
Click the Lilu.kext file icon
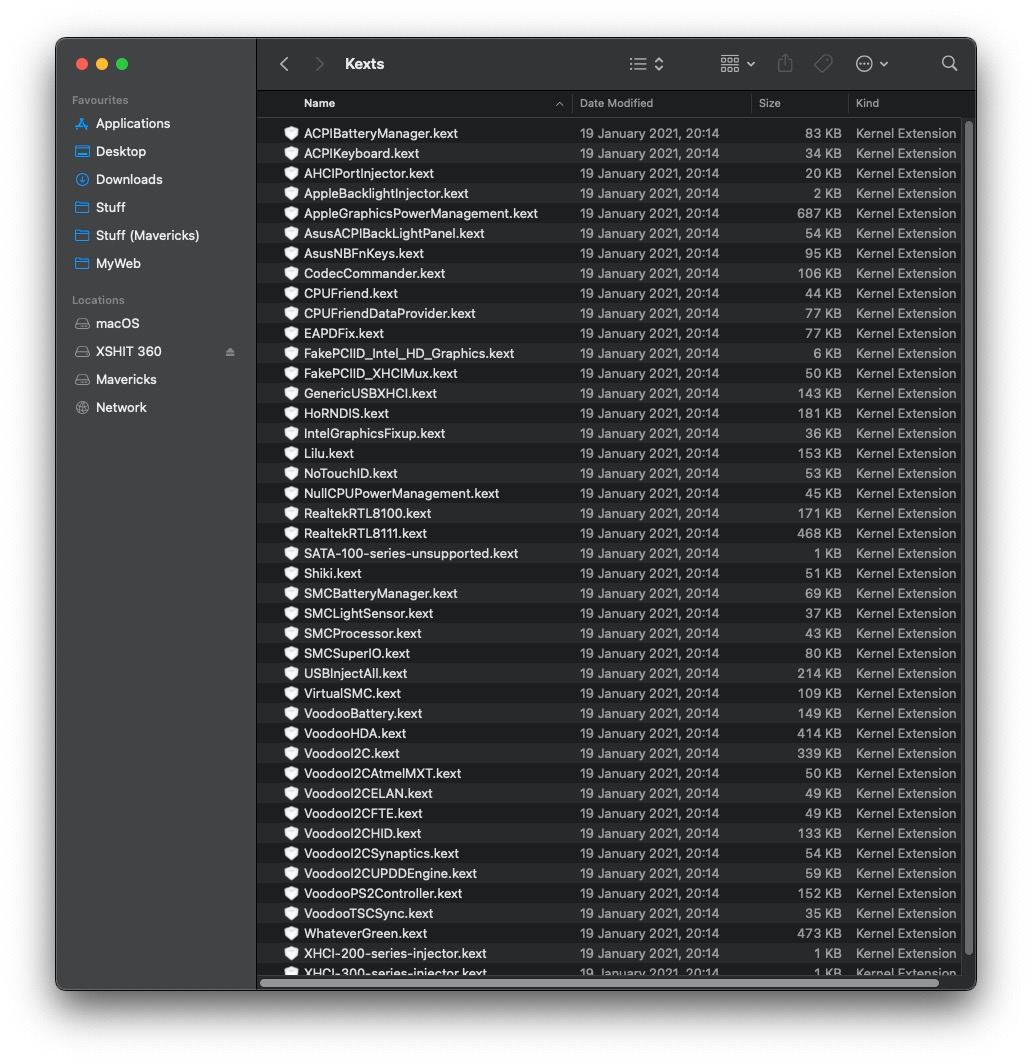(292, 453)
